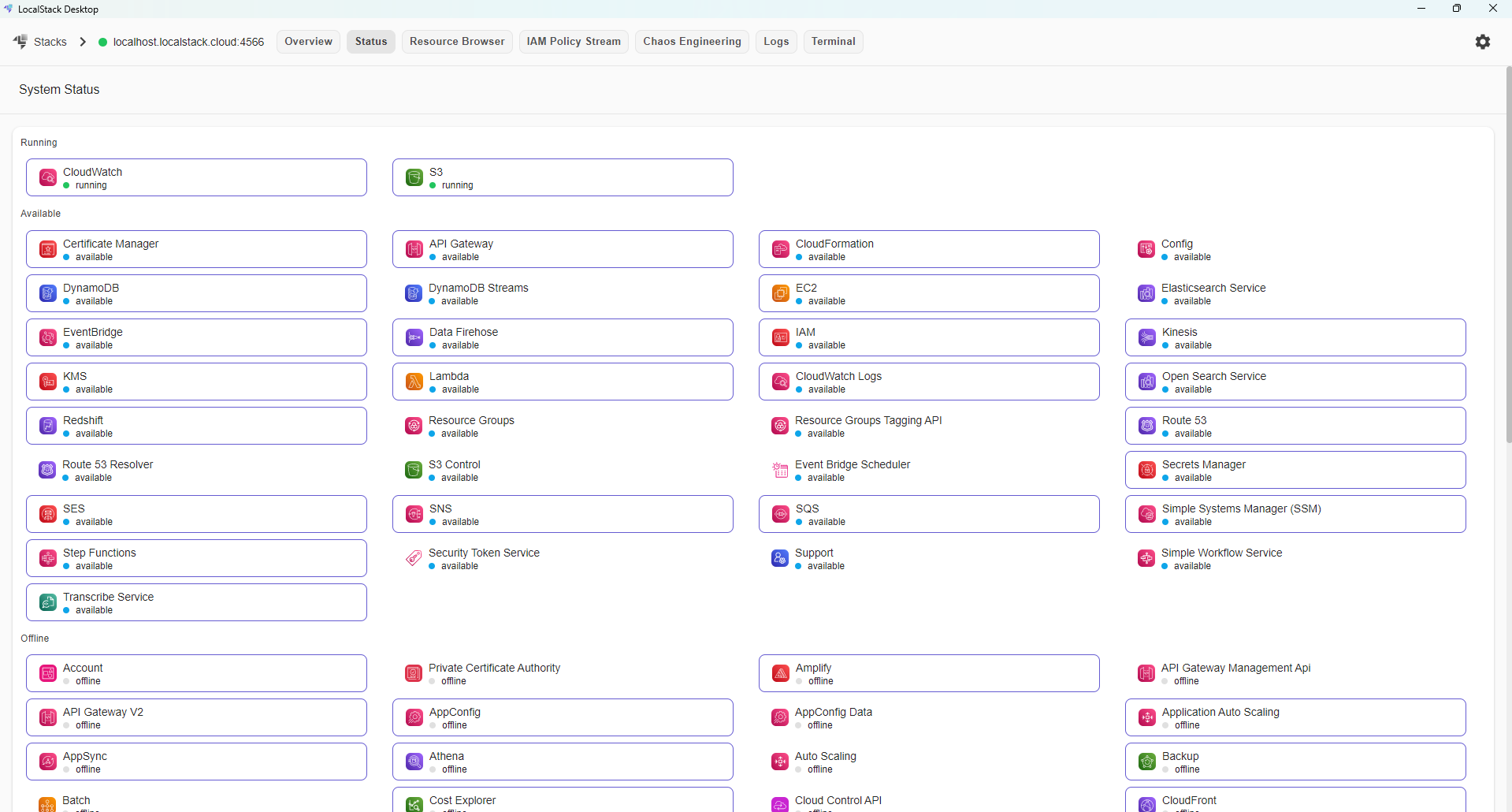This screenshot has width=1512, height=812.
Task: Click the EC2 icon
Action: pos(781,293)
